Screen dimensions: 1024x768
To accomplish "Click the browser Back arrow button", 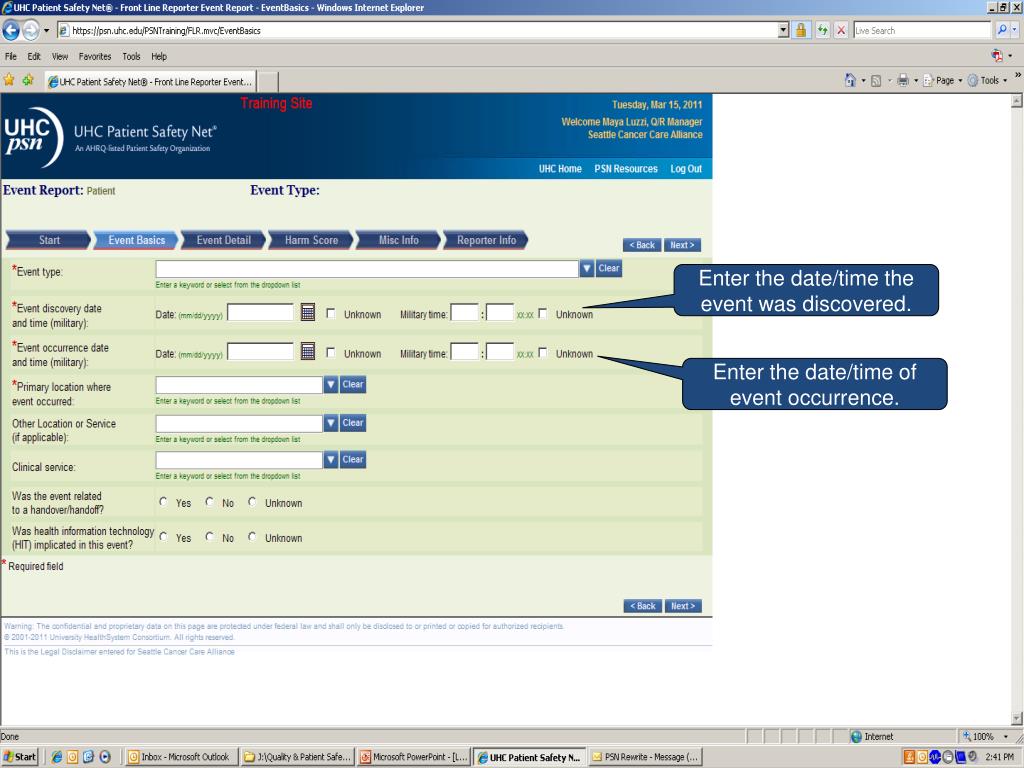I will point(11,30).
